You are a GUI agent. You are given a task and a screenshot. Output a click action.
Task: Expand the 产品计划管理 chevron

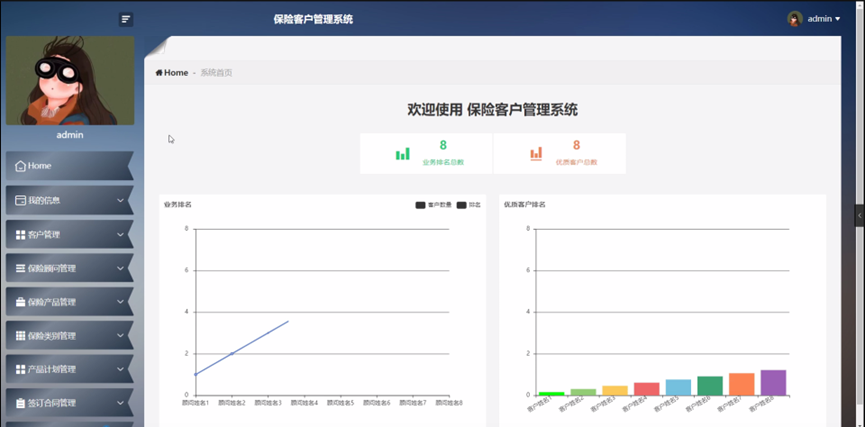(x=120, y=369)
